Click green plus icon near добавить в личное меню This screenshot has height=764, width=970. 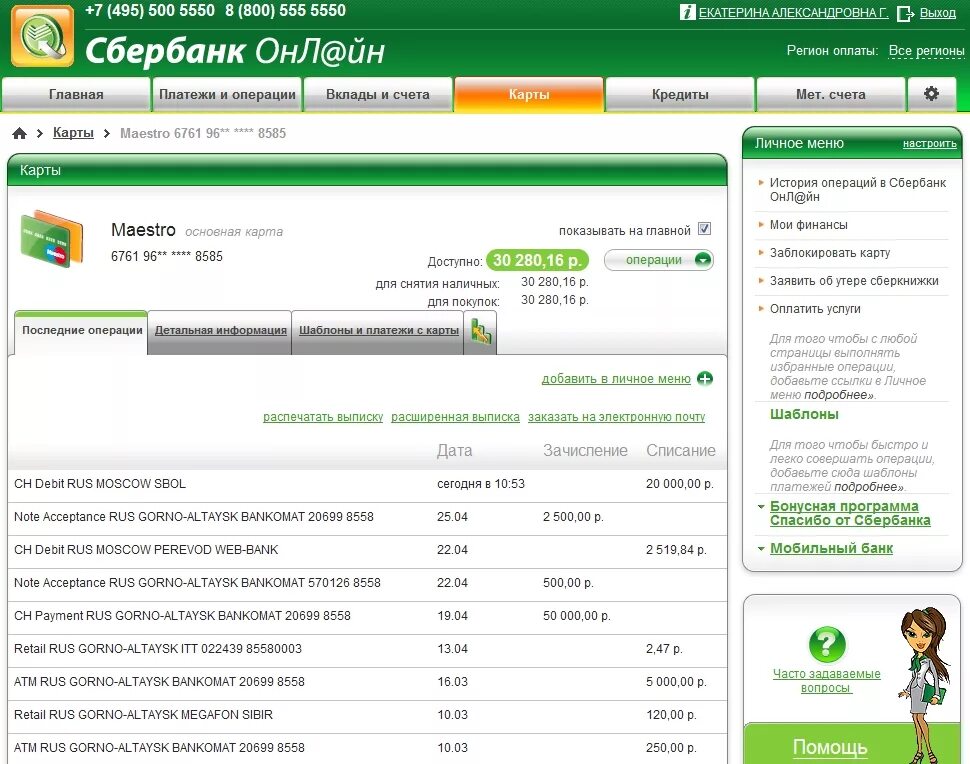[x=705, y=379]
